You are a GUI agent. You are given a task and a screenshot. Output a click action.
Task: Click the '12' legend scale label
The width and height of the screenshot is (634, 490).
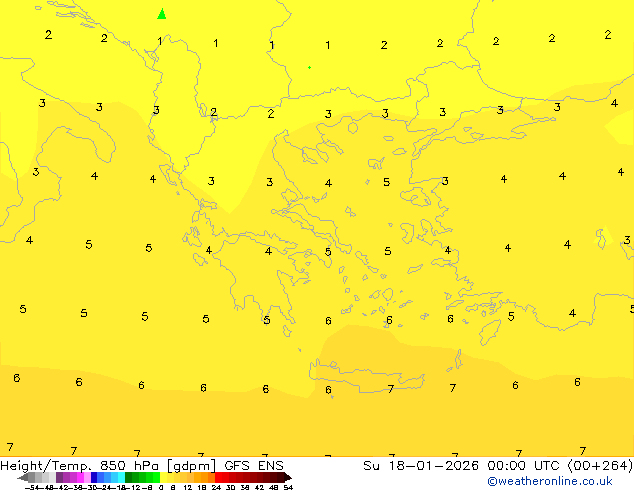click(x=188, y=487)
